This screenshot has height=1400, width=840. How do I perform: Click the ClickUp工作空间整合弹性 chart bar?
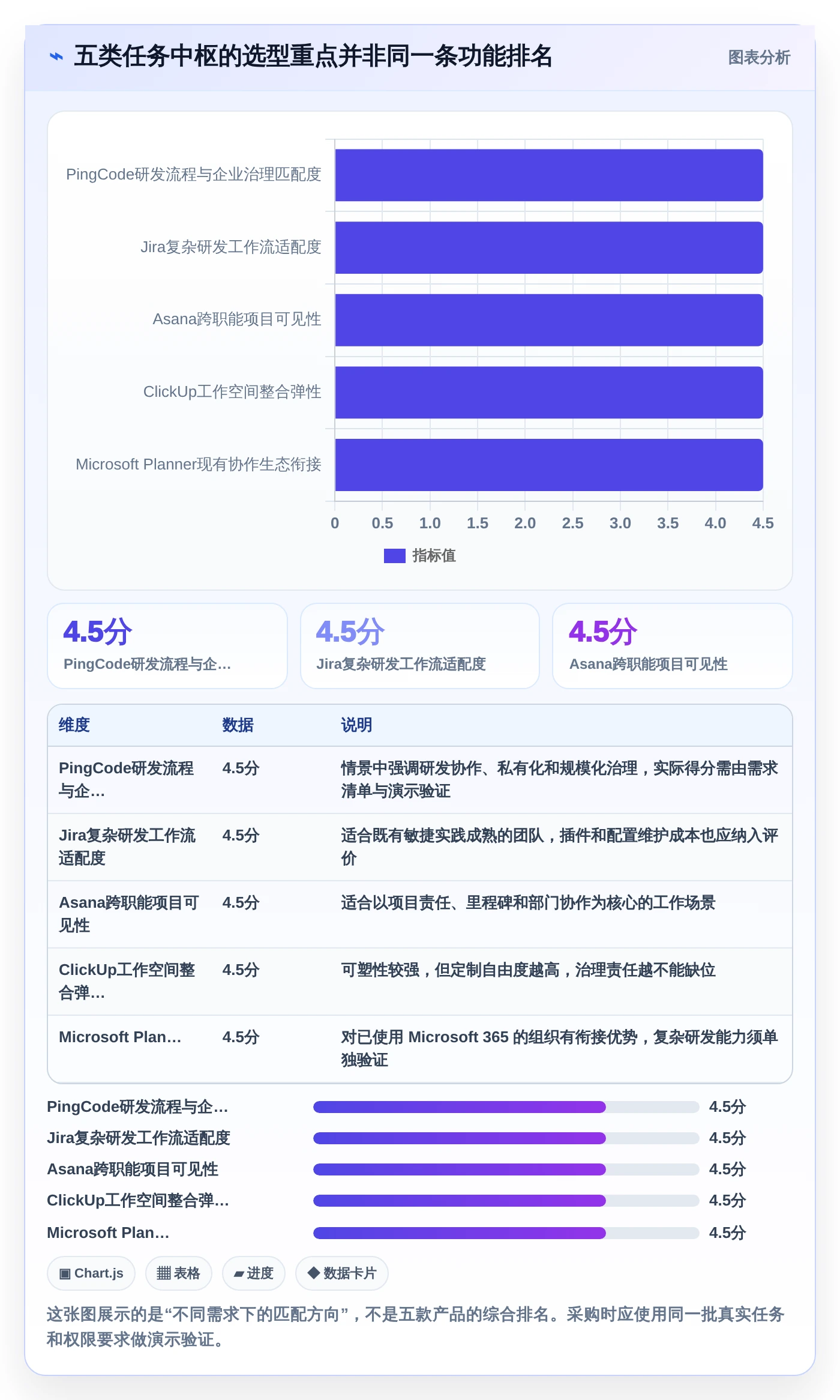(548, 393)
